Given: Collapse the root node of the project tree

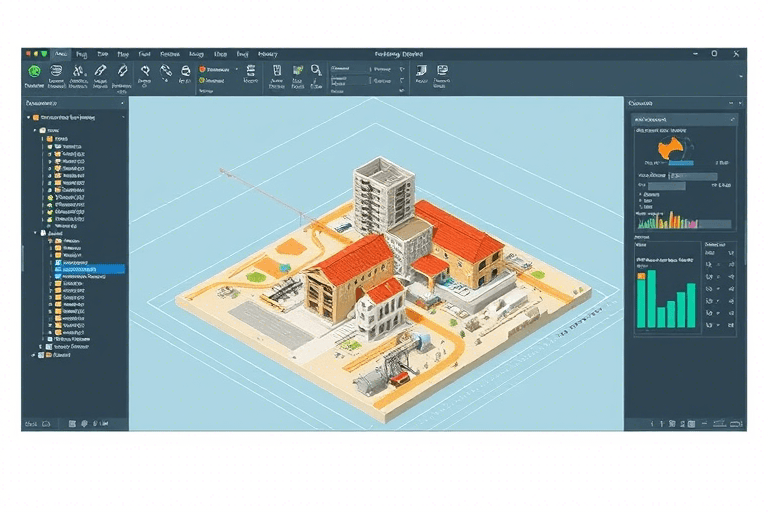Looking at the screenshot, I should [28, 118].
